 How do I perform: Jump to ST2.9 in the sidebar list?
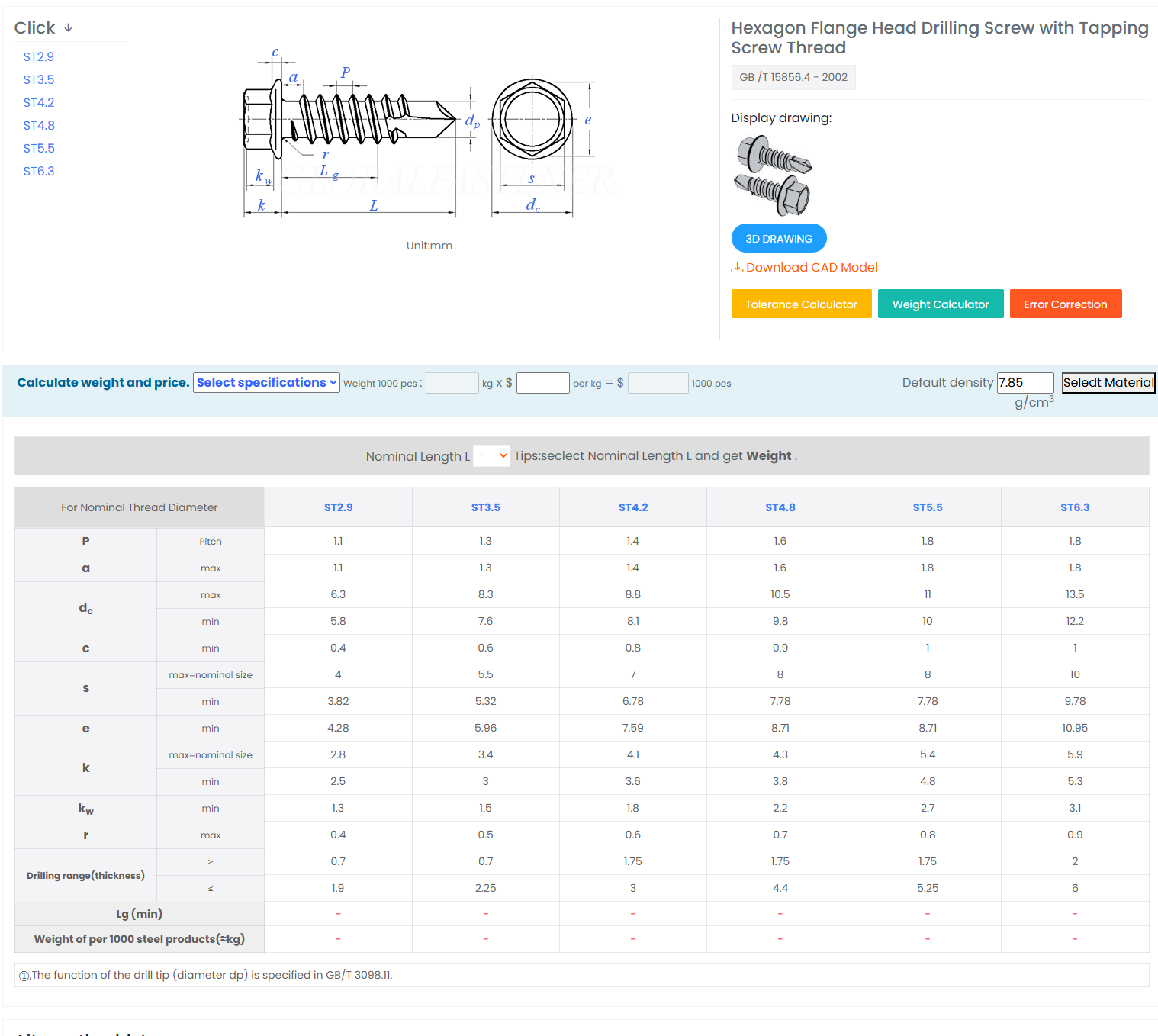(39, 56)
